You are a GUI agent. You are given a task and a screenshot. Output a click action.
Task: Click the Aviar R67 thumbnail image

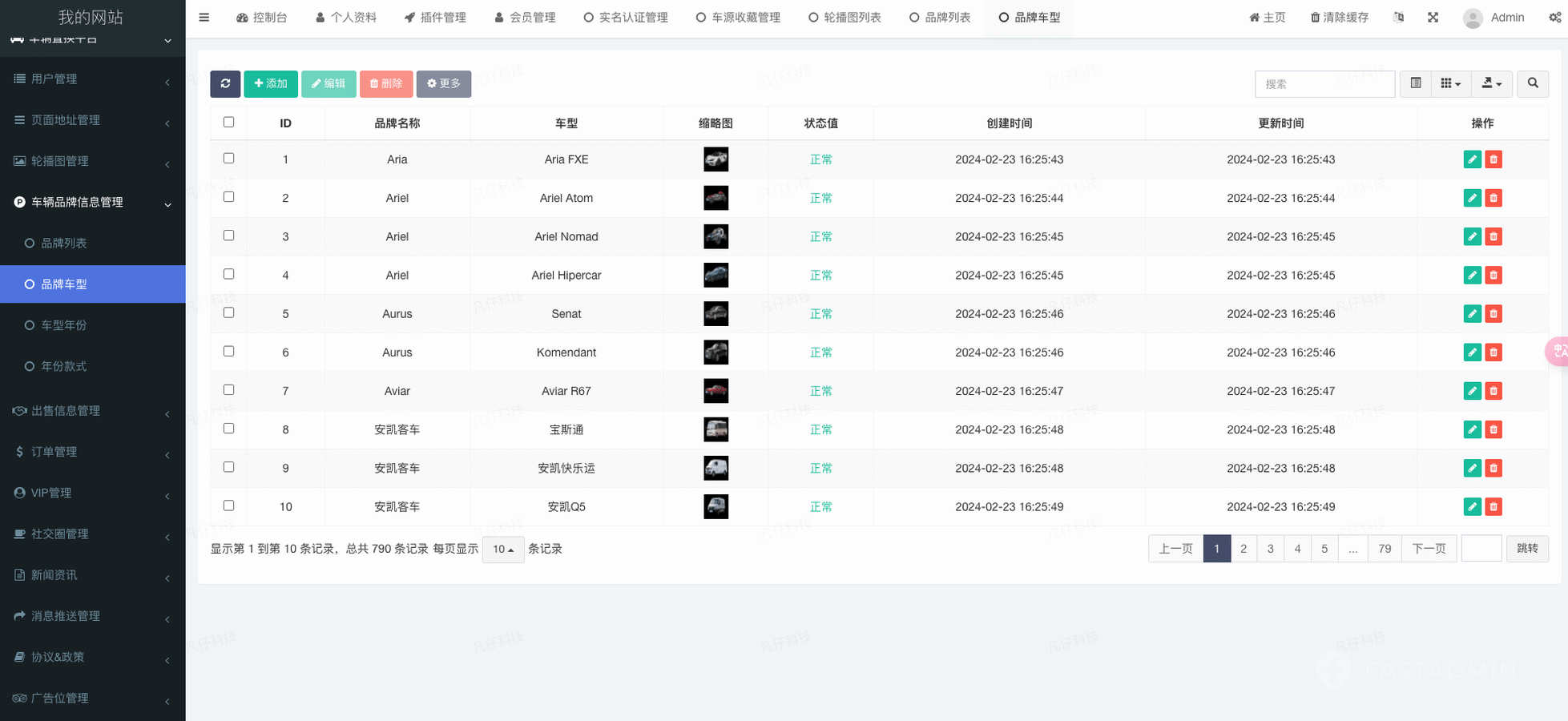pos(715,391)
